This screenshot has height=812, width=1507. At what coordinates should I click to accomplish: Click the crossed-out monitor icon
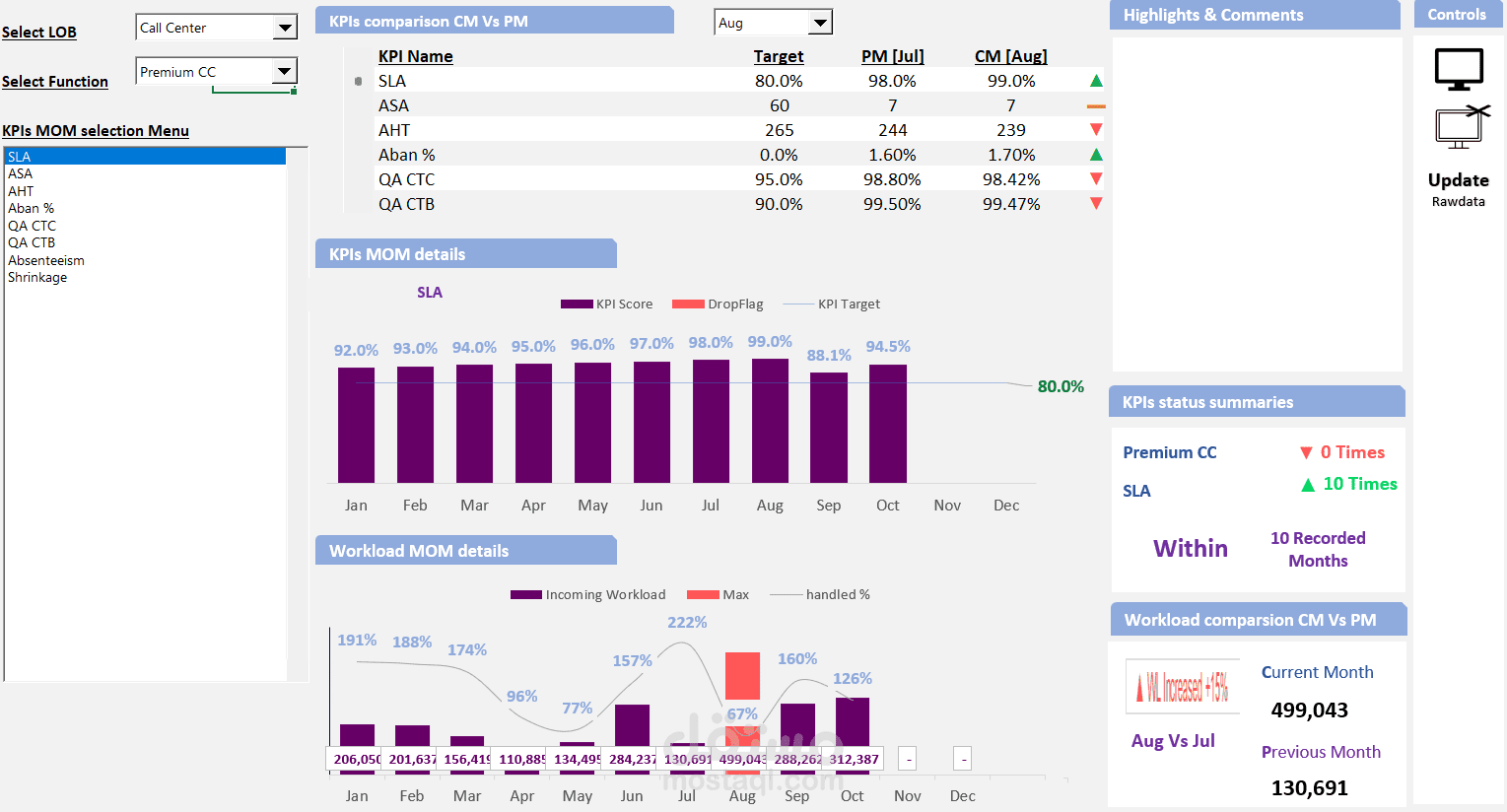[1463, 127]
